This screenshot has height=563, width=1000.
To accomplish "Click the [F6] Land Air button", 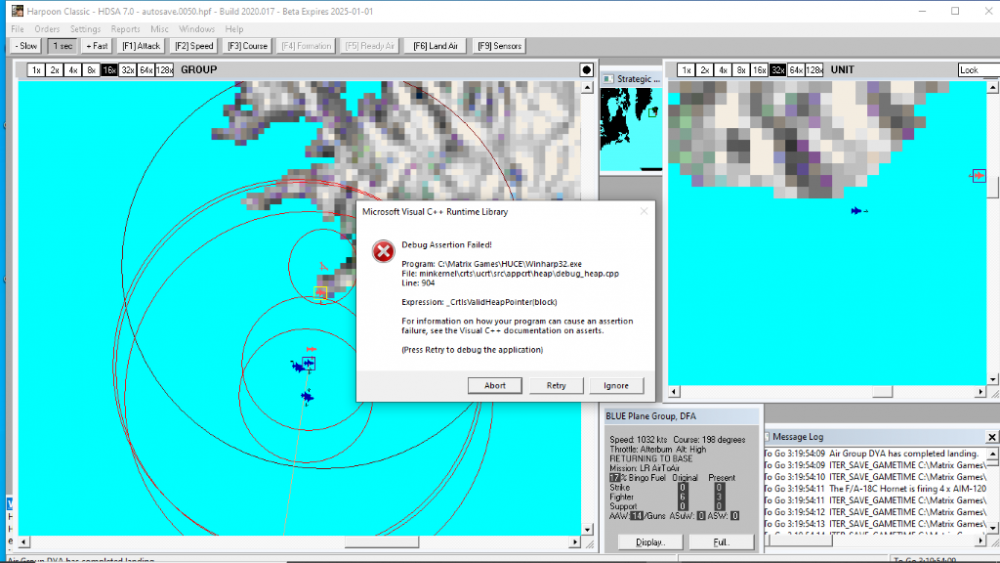I will (x=436, y=46).
